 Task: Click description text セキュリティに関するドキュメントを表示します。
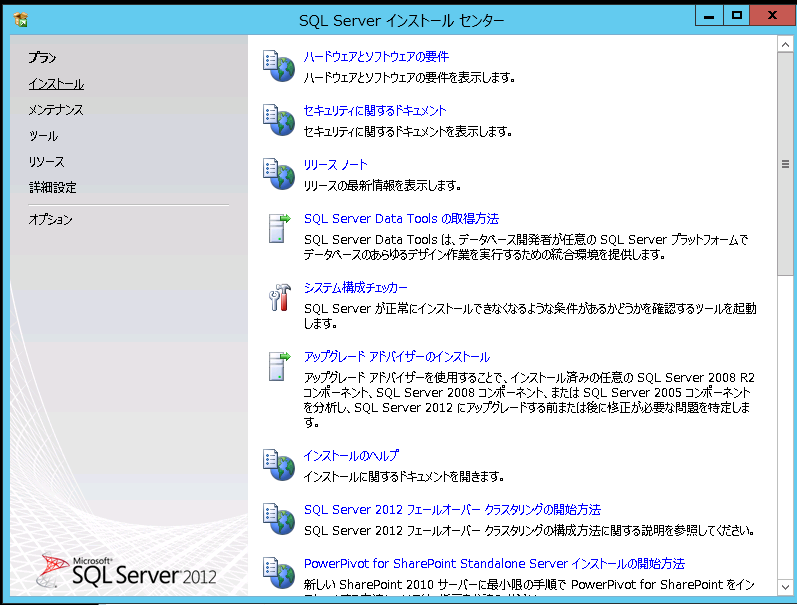click(408, 132)
